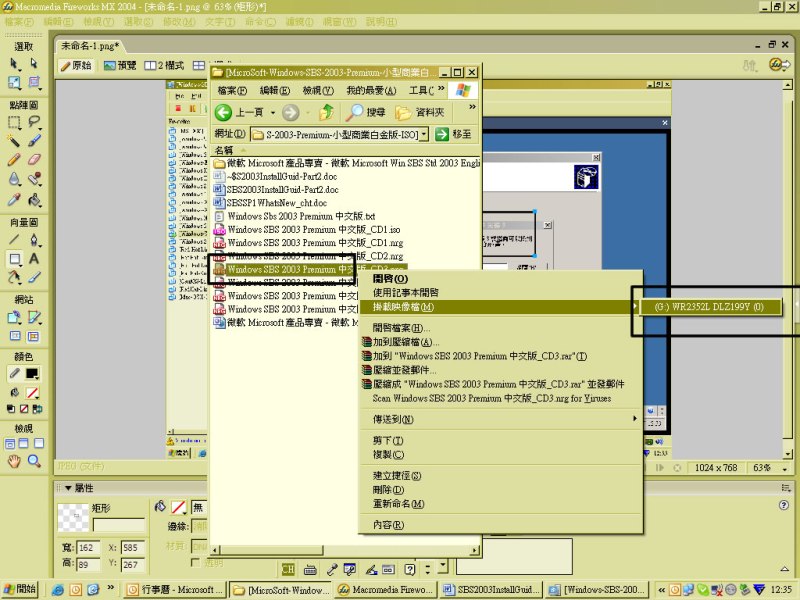Choose the Scale tool

(x=14, y=83)
